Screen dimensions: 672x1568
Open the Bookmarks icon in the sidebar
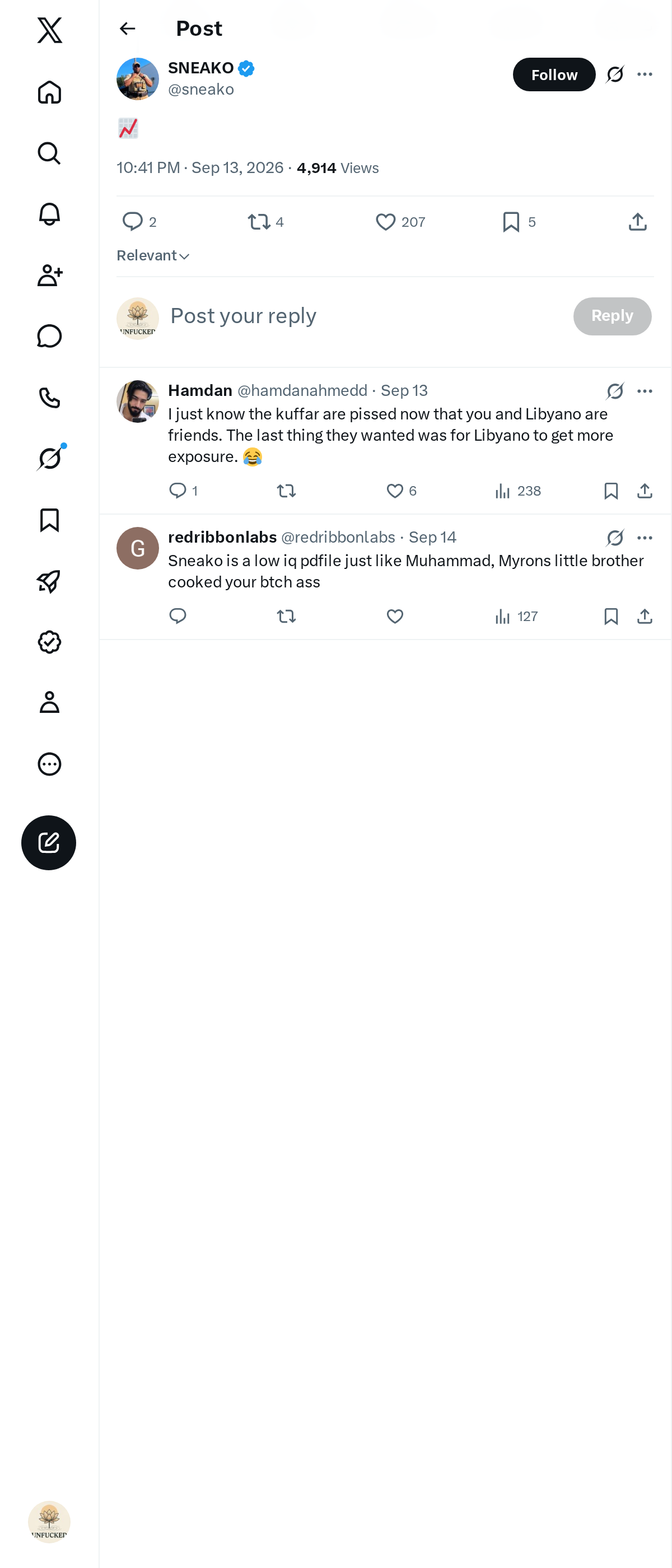[49, 520]
